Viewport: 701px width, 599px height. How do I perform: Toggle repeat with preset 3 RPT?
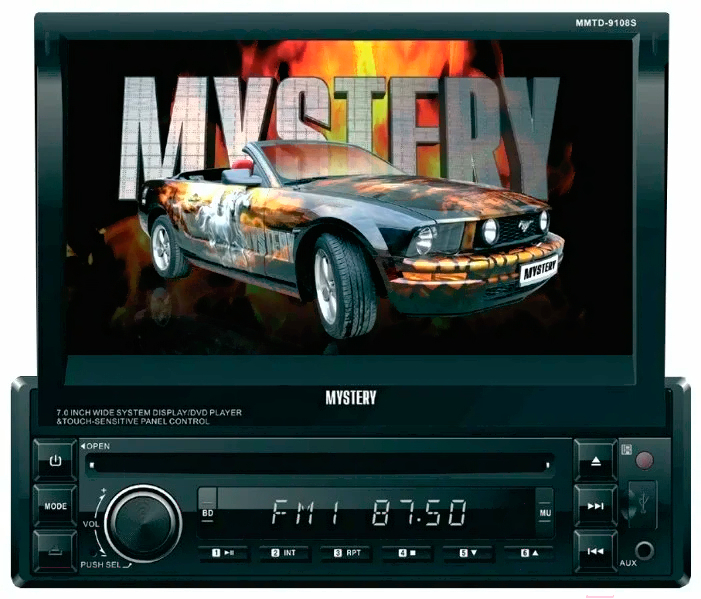(x=346, y=553)
